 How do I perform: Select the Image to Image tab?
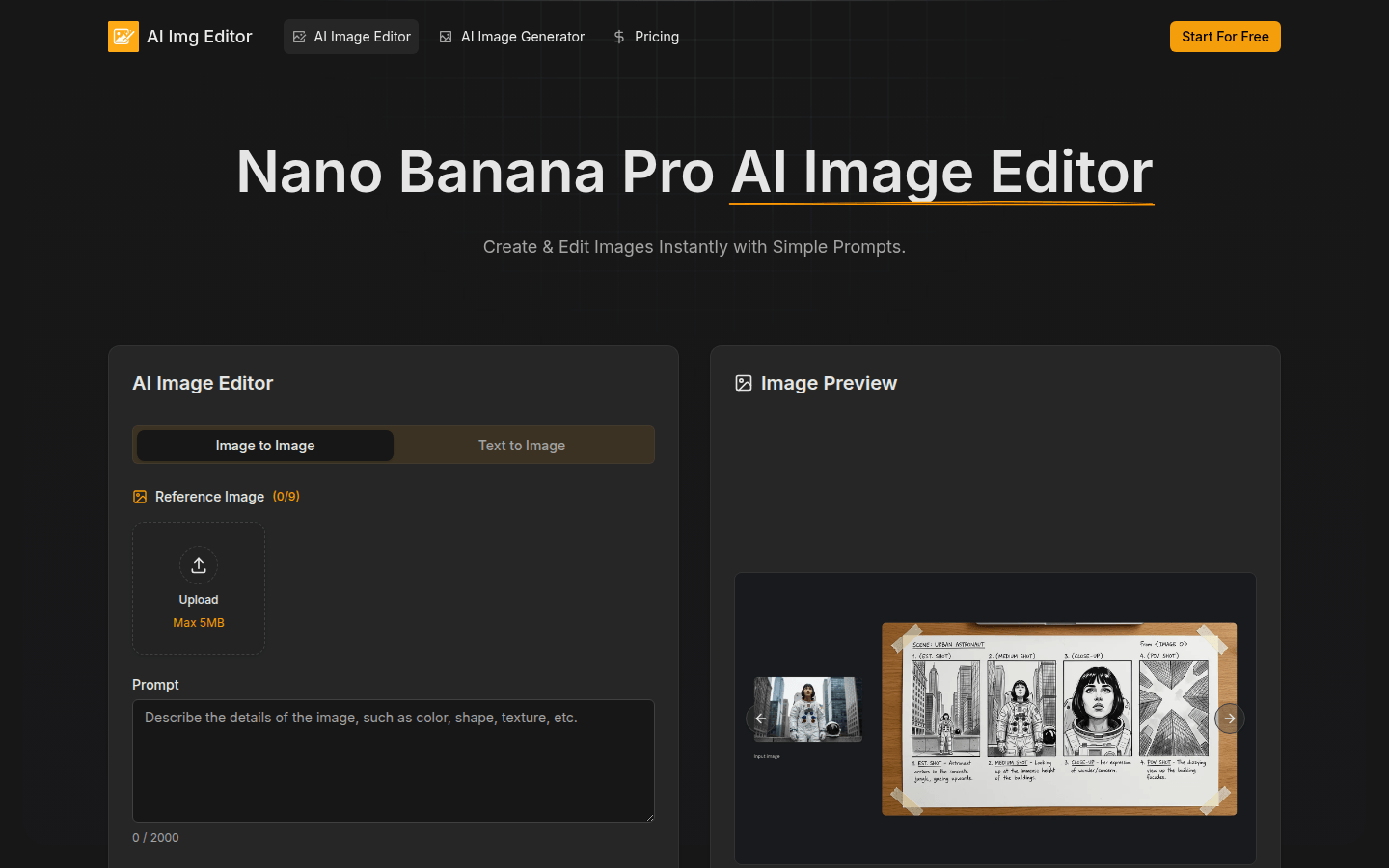coord(265,446)
